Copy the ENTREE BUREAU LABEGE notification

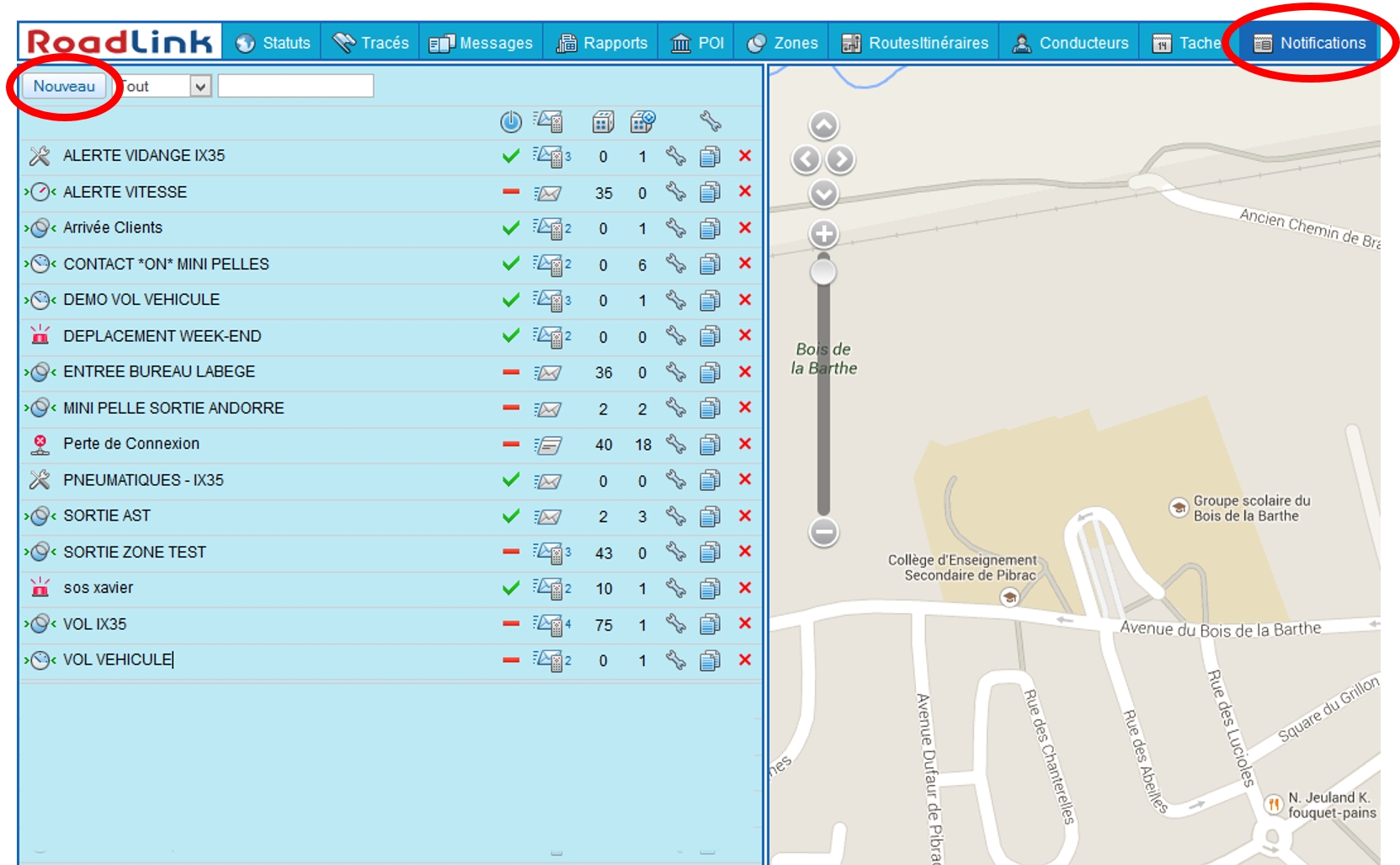711,372
